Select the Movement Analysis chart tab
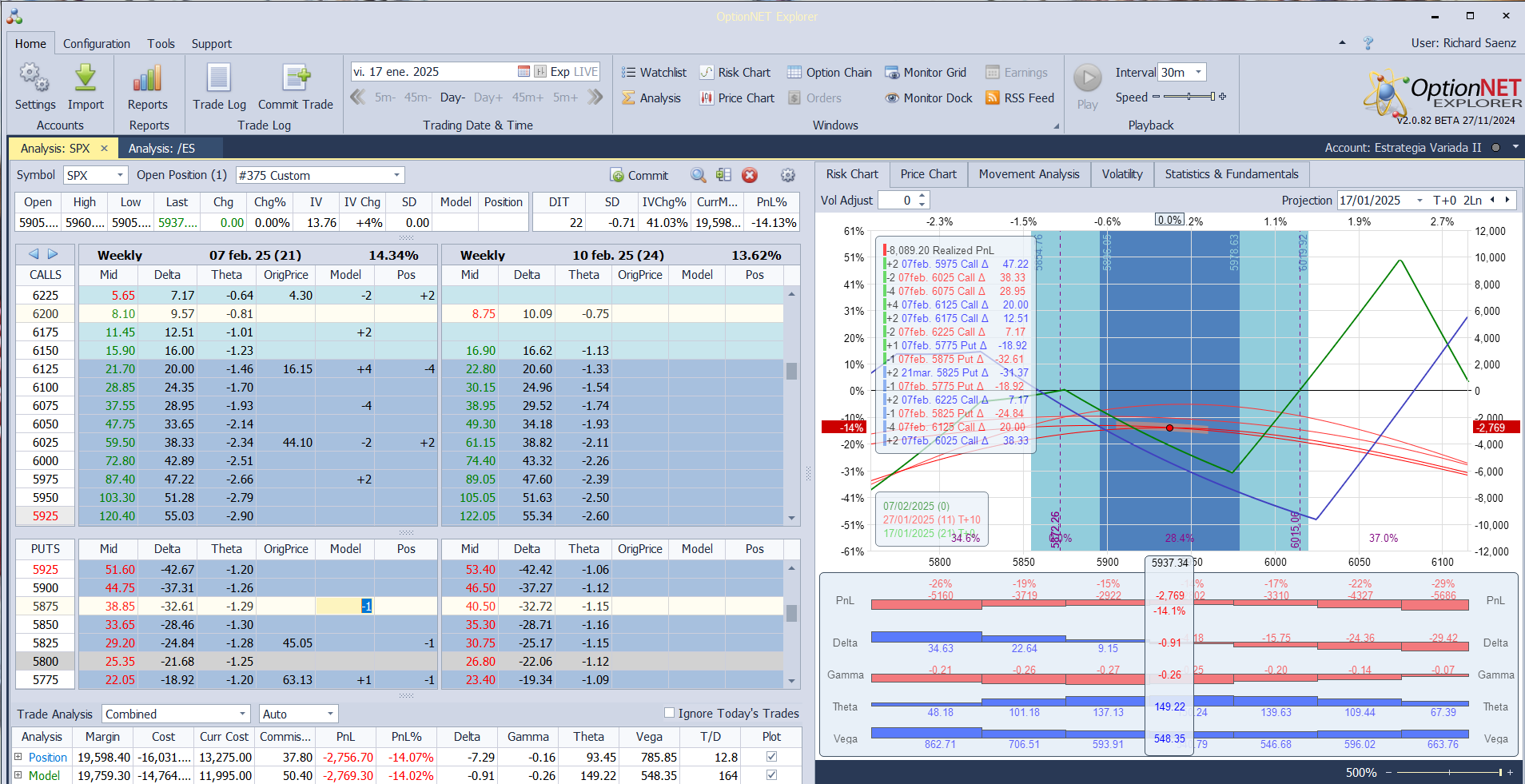Viewport: 1525px width, 784px height. (1029, 174)
